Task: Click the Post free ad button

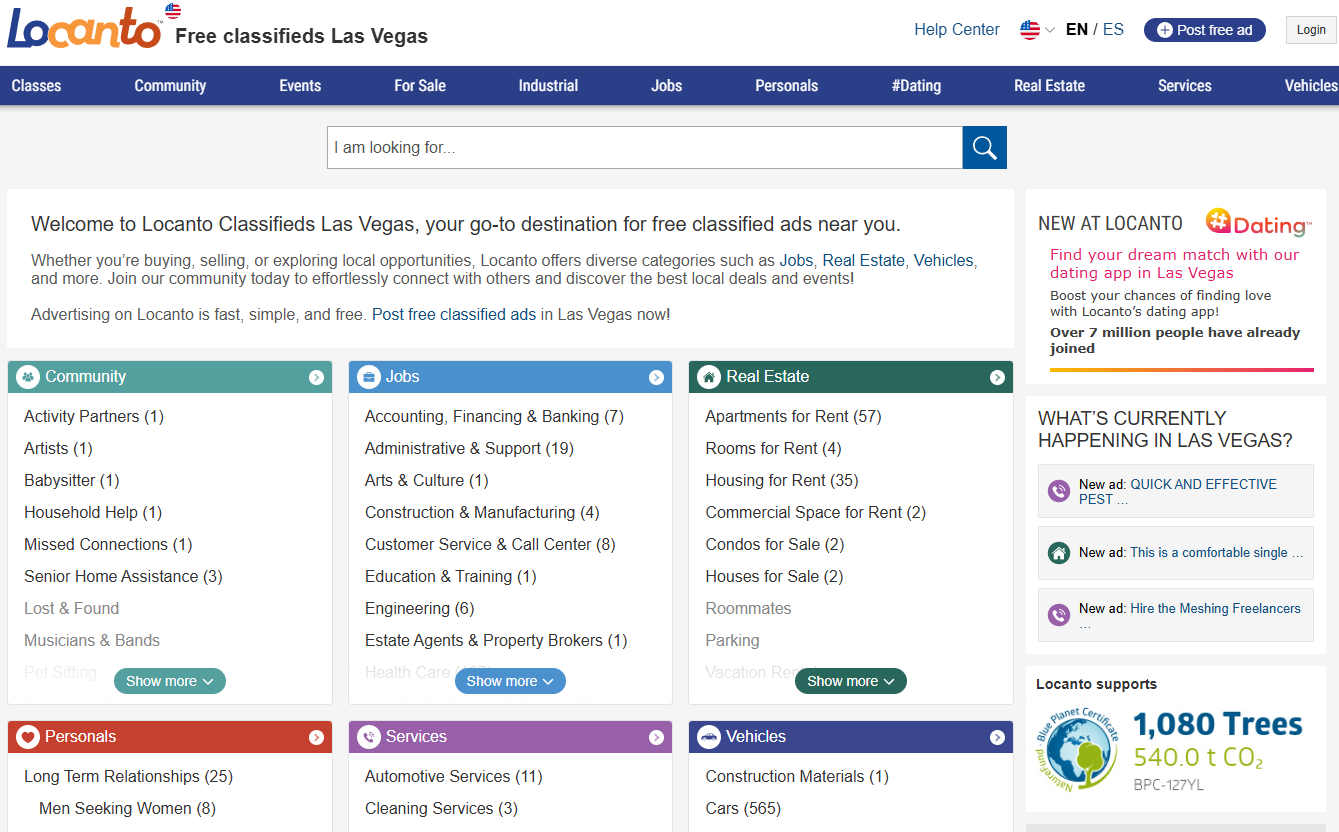Action: (x=1205, y=30)
